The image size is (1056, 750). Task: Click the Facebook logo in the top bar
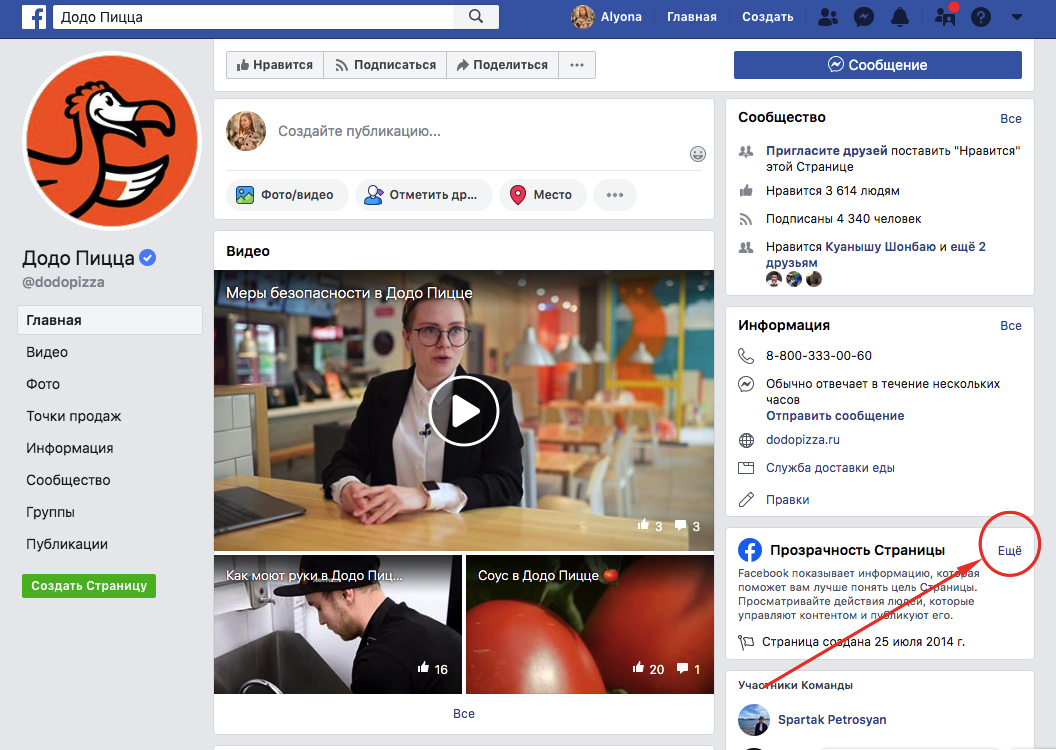pyautogui.click(x=34, y=17)
